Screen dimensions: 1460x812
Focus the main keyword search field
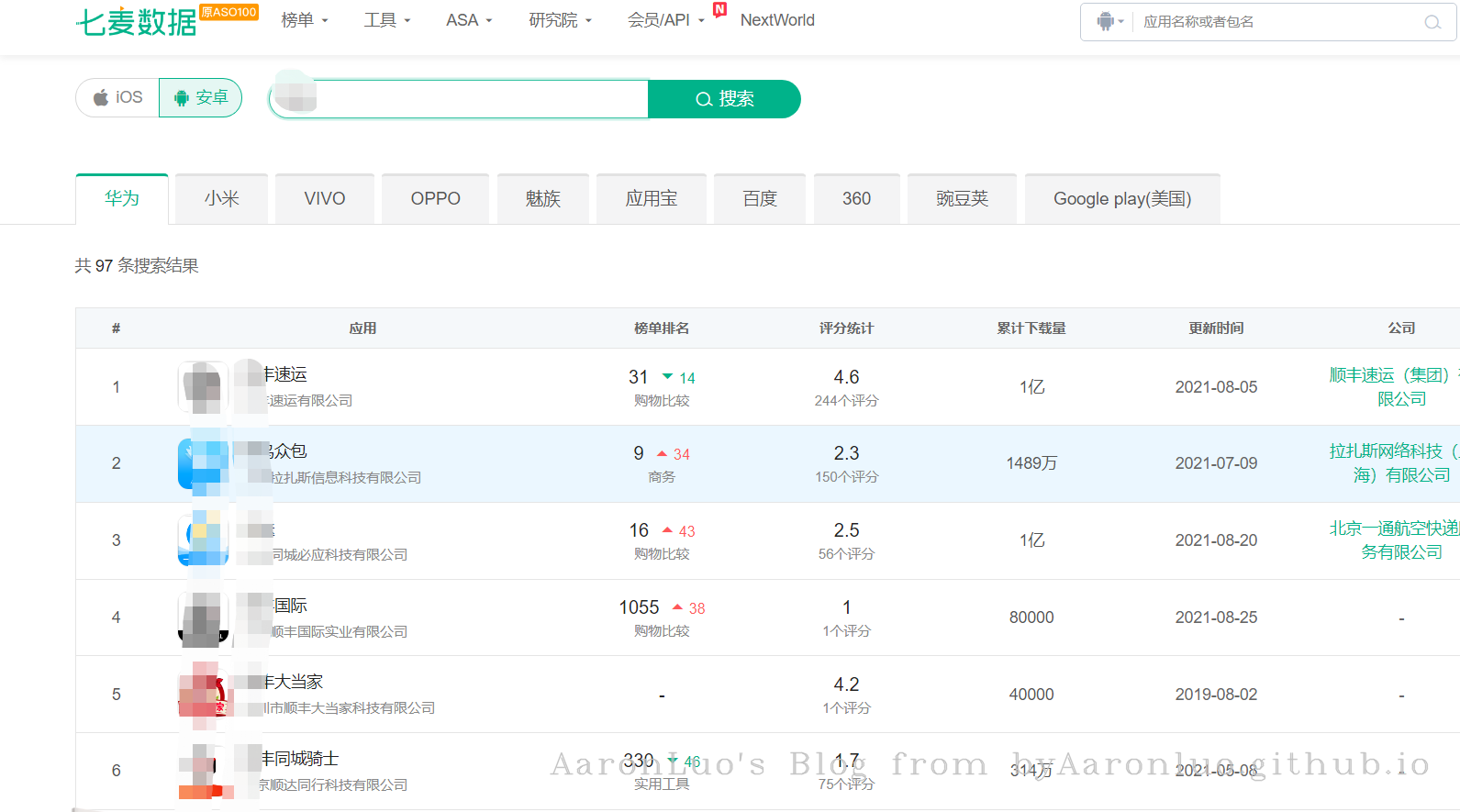477,99
